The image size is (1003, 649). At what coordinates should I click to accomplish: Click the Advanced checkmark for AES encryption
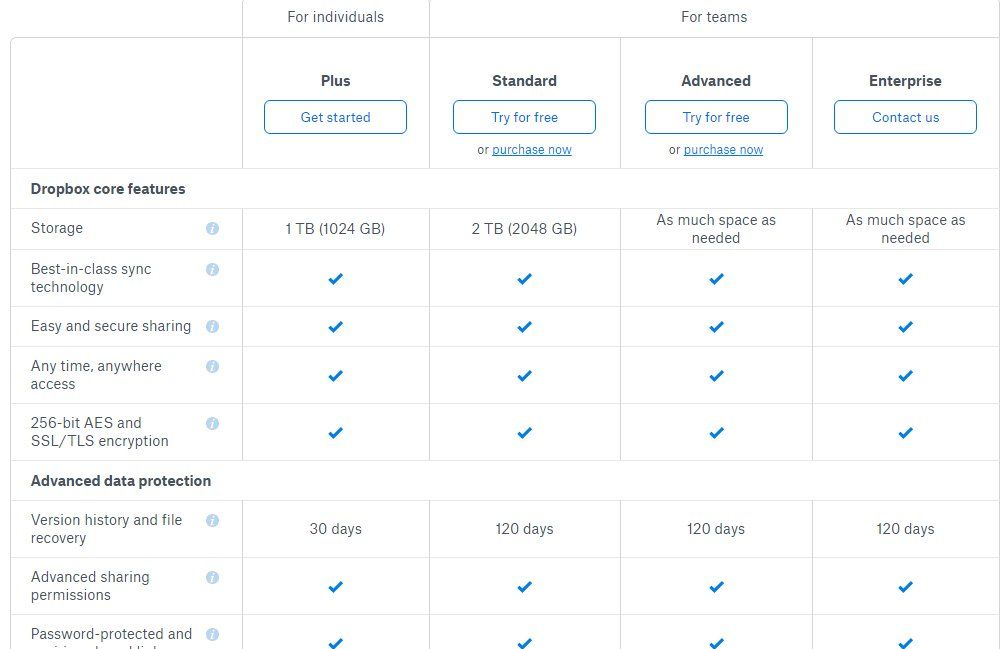(715, 433)
